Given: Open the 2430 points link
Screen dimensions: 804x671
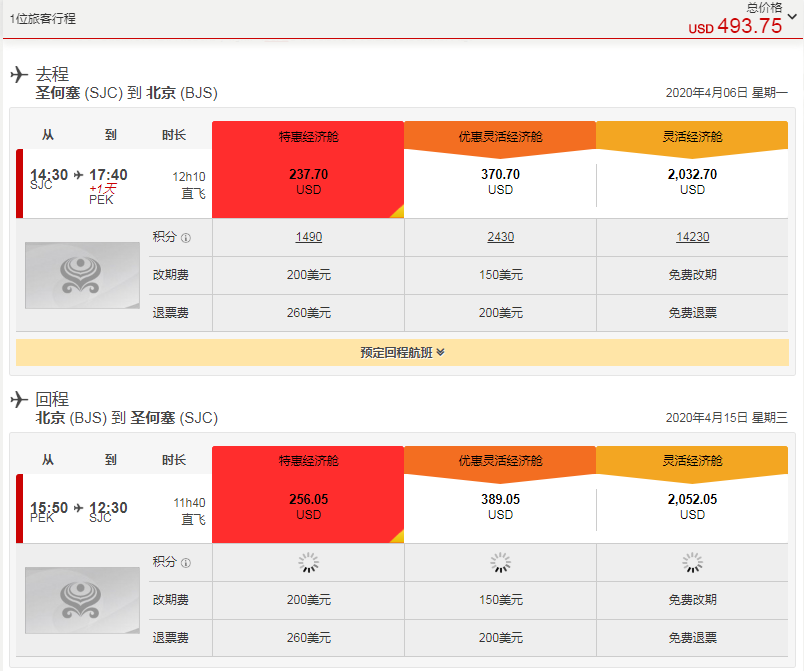Looking at the screenshot, I should click(x=500, y=237).
